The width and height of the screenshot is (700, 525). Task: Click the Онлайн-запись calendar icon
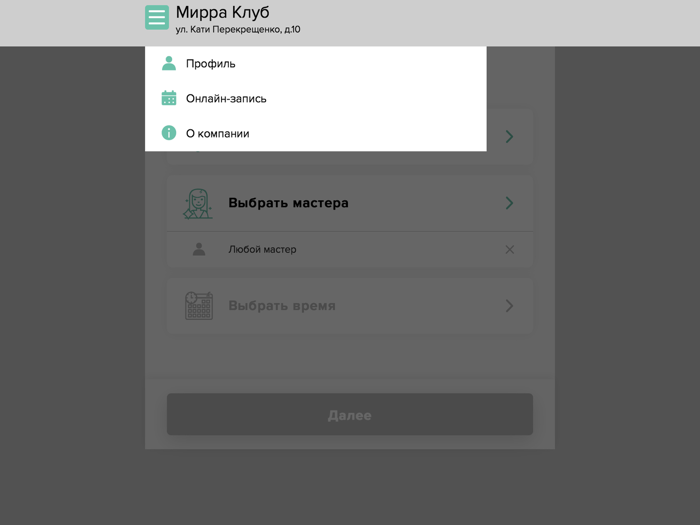pos(169,98)
